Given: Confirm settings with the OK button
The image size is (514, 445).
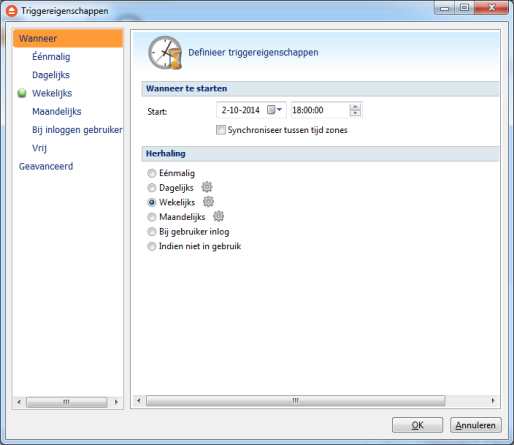Looking at the screenshot, I should (x=417, y=425).
